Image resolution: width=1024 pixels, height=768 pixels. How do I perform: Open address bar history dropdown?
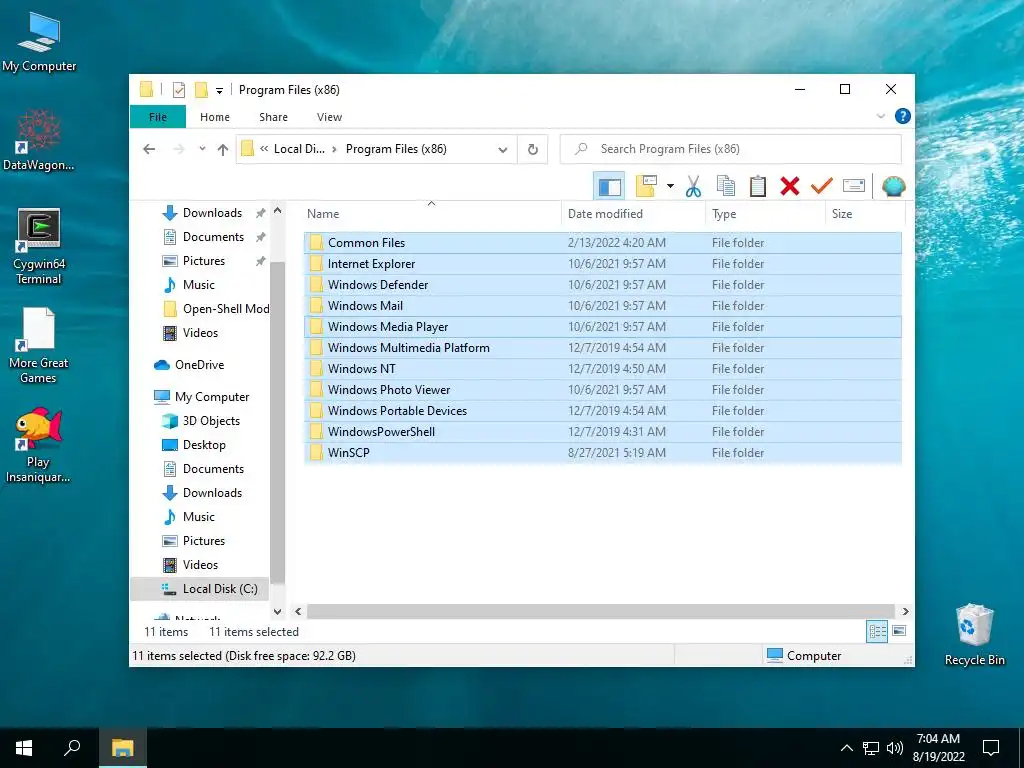502,150
